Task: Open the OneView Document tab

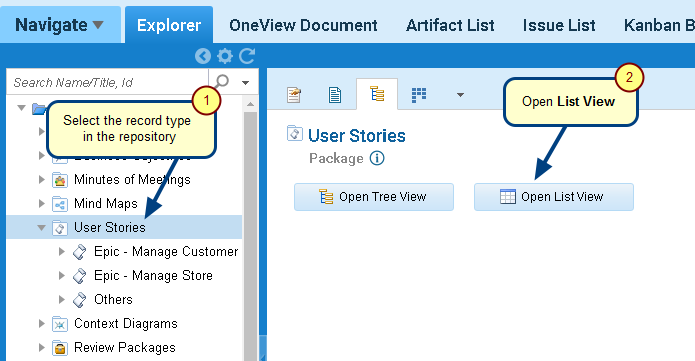Action: click(x=303, y=25)
